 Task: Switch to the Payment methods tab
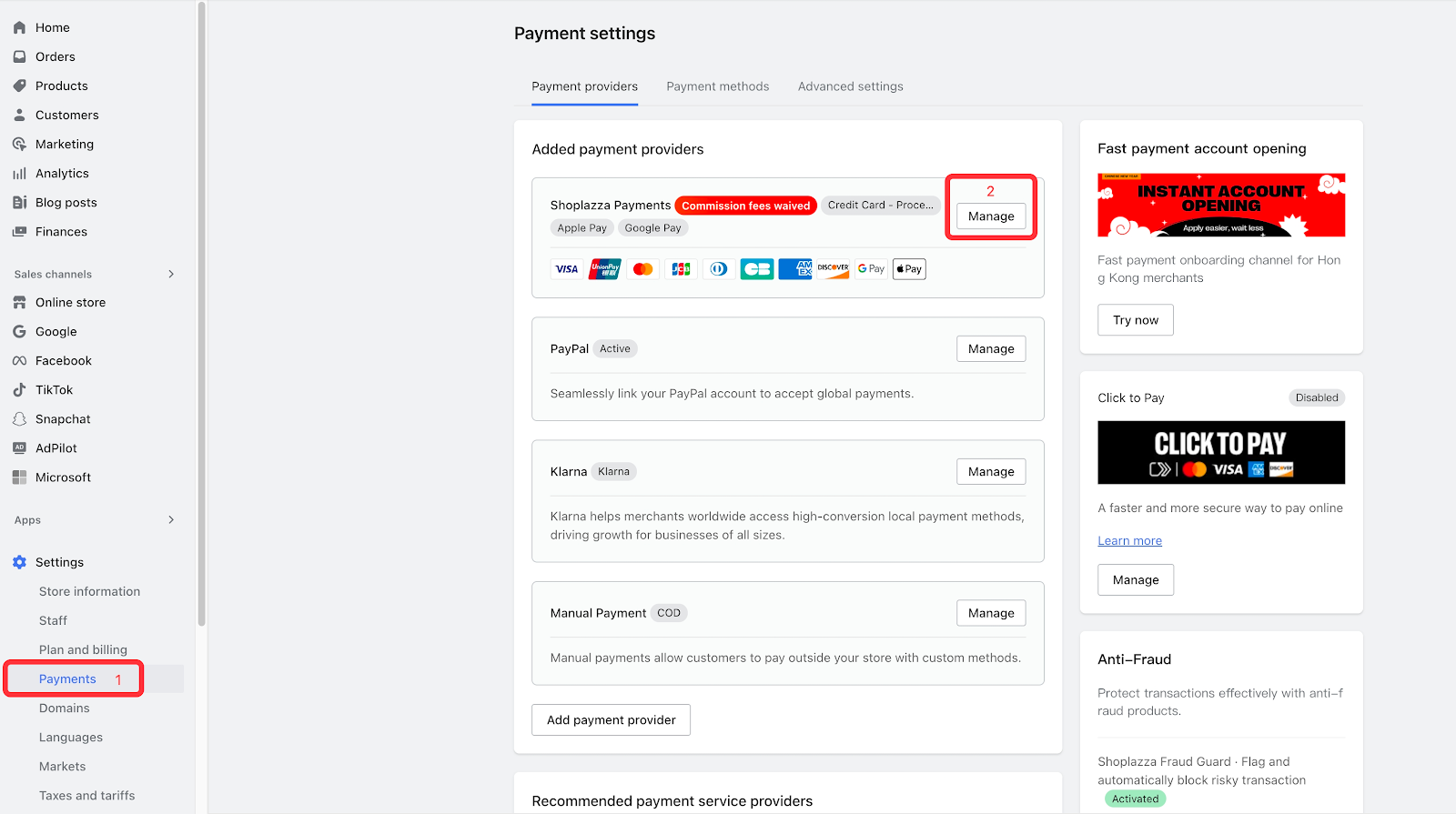pyautogui.click(x=717, y=87)
